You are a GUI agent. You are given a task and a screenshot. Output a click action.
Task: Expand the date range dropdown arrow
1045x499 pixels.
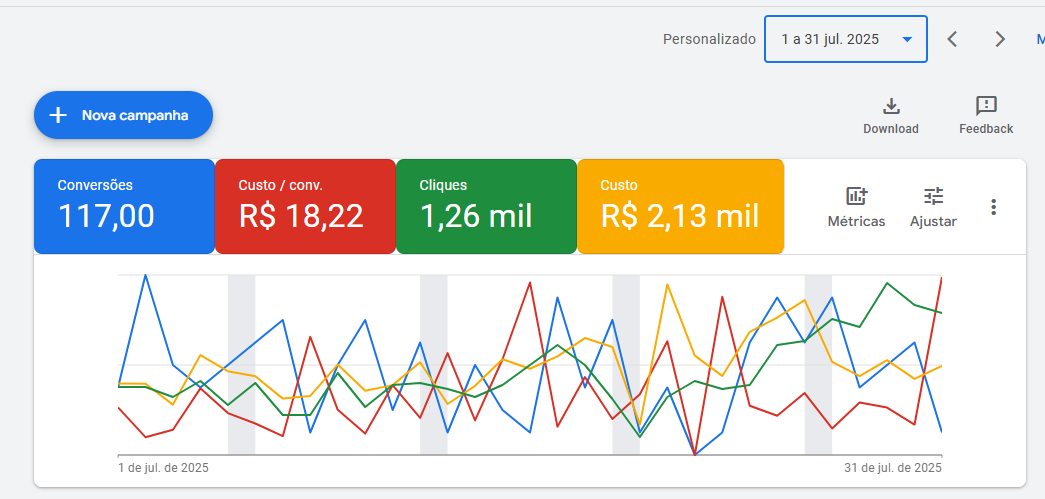coord(907,39)
